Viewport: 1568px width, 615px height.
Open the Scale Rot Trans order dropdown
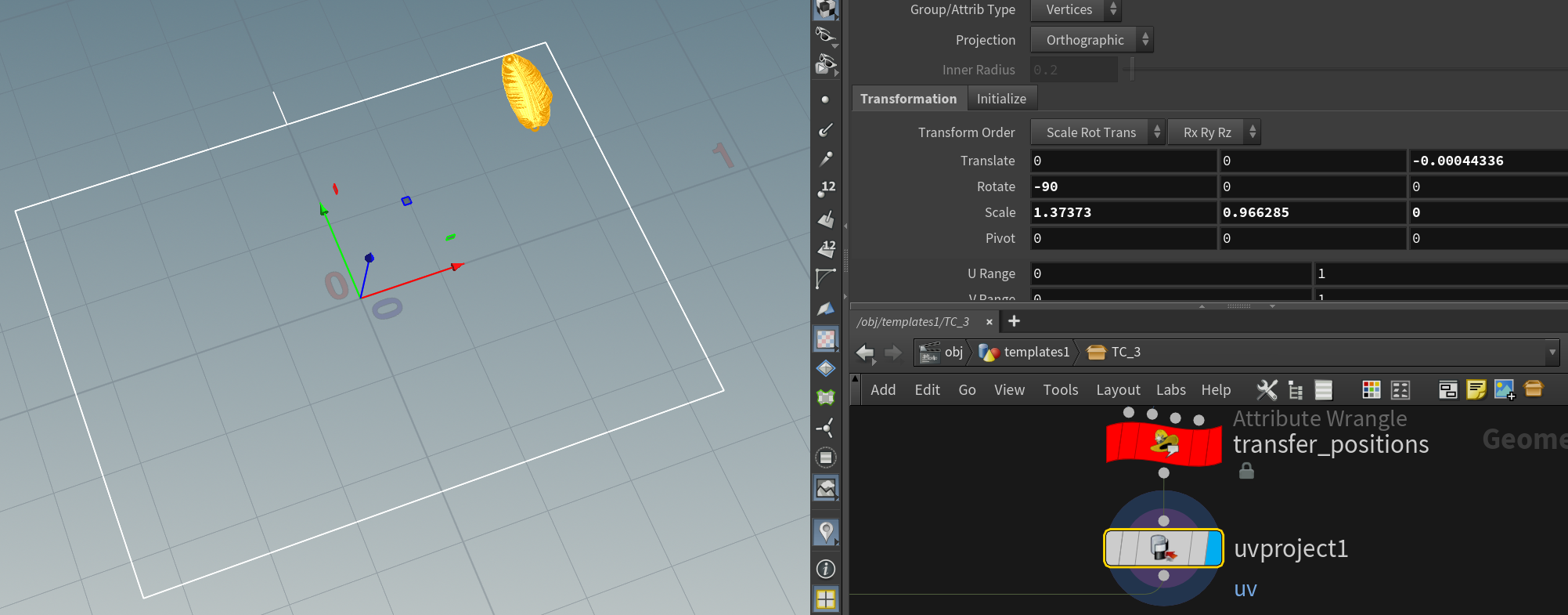click(x=1097, y=132)
